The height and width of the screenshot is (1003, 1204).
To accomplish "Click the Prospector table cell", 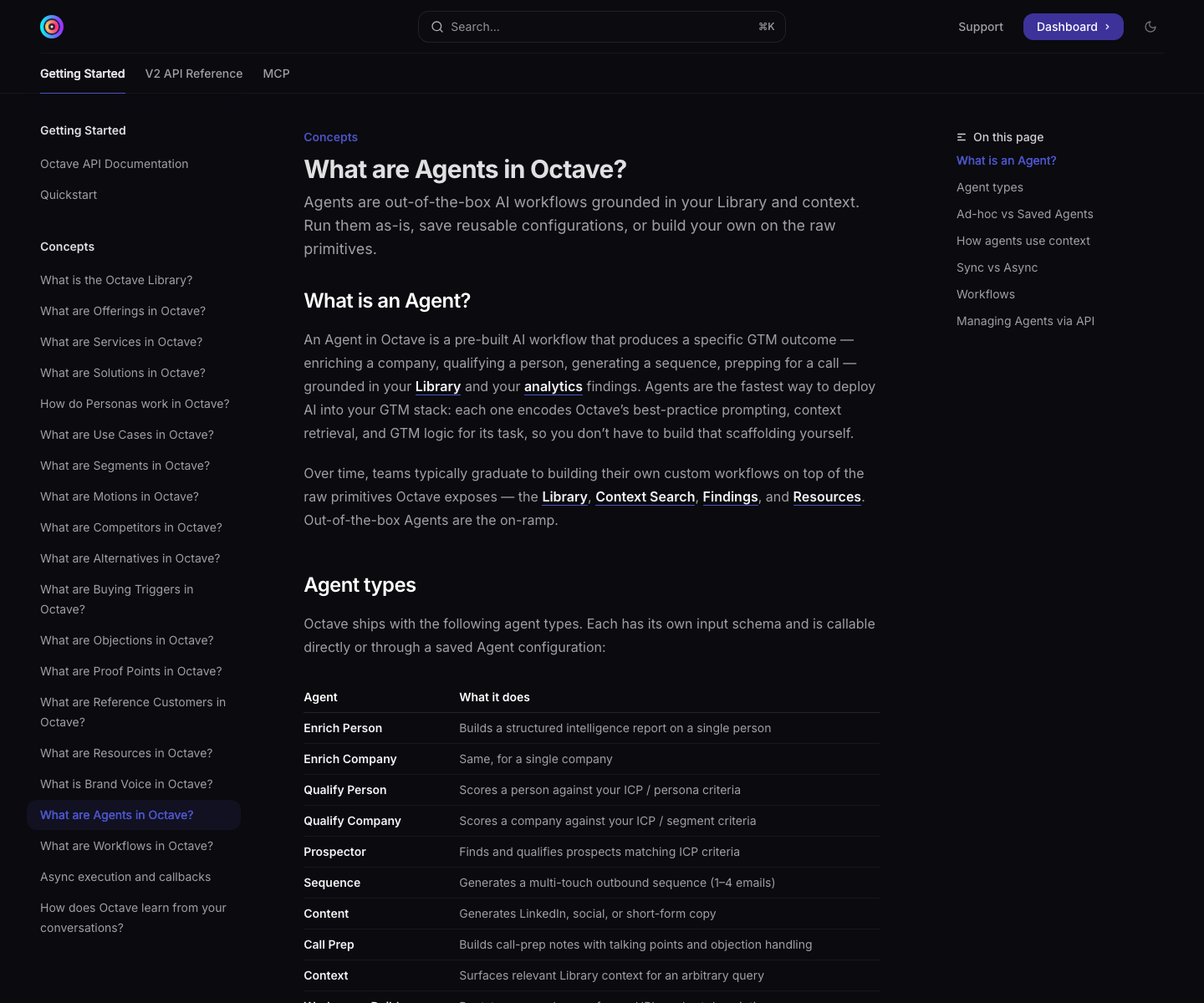I will [335, 852].
